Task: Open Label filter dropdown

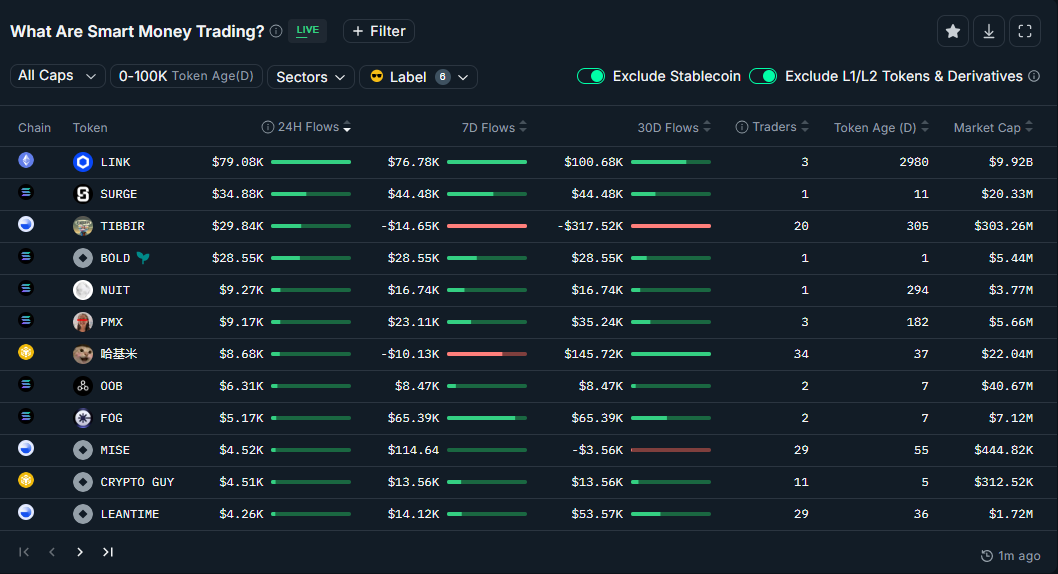Action: [x=418, y=77]
